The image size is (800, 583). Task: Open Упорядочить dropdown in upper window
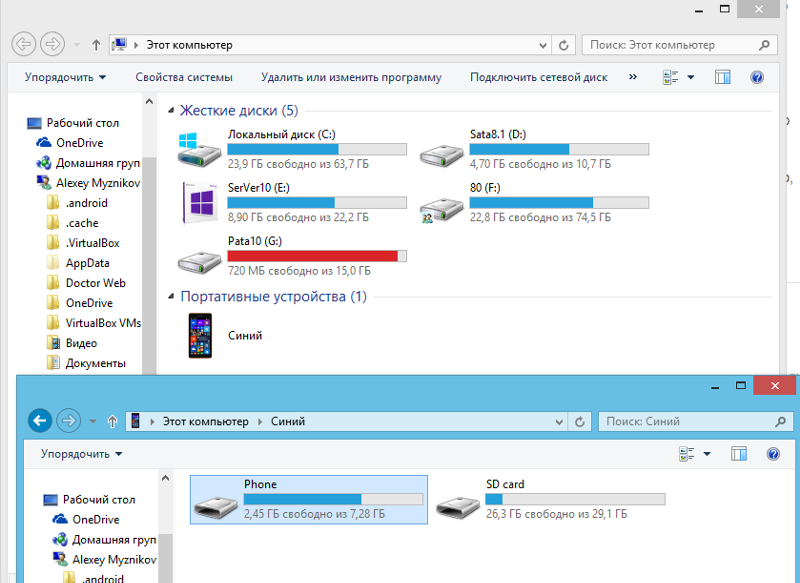click(x=65, y=78)
